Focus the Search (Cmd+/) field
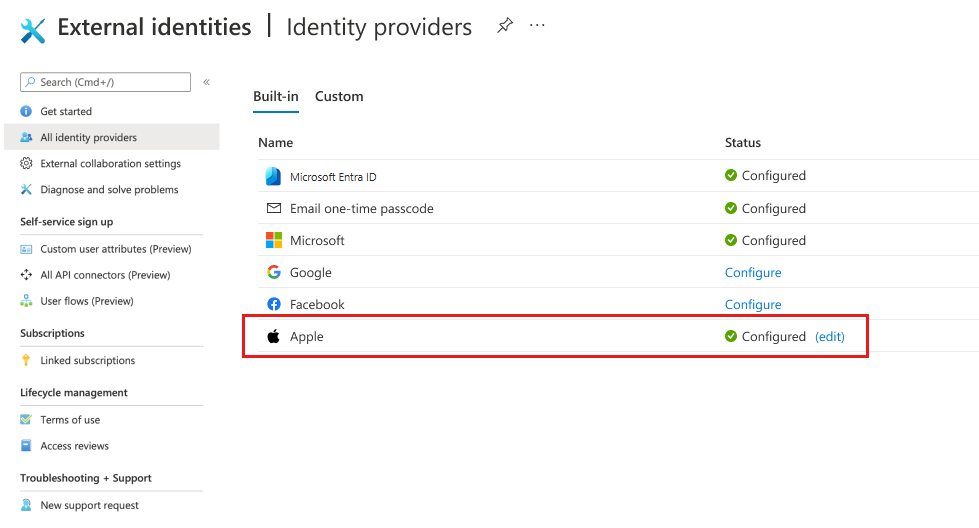 click(106, 82)
